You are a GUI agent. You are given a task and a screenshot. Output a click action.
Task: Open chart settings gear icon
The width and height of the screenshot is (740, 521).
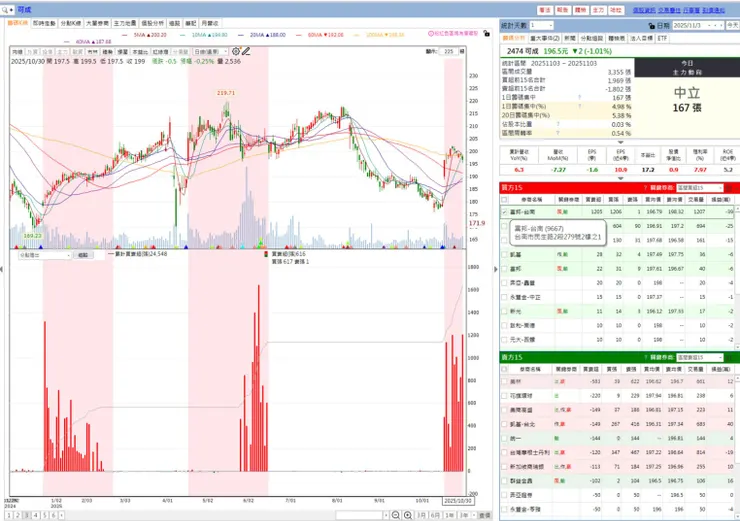coord(236,51)
